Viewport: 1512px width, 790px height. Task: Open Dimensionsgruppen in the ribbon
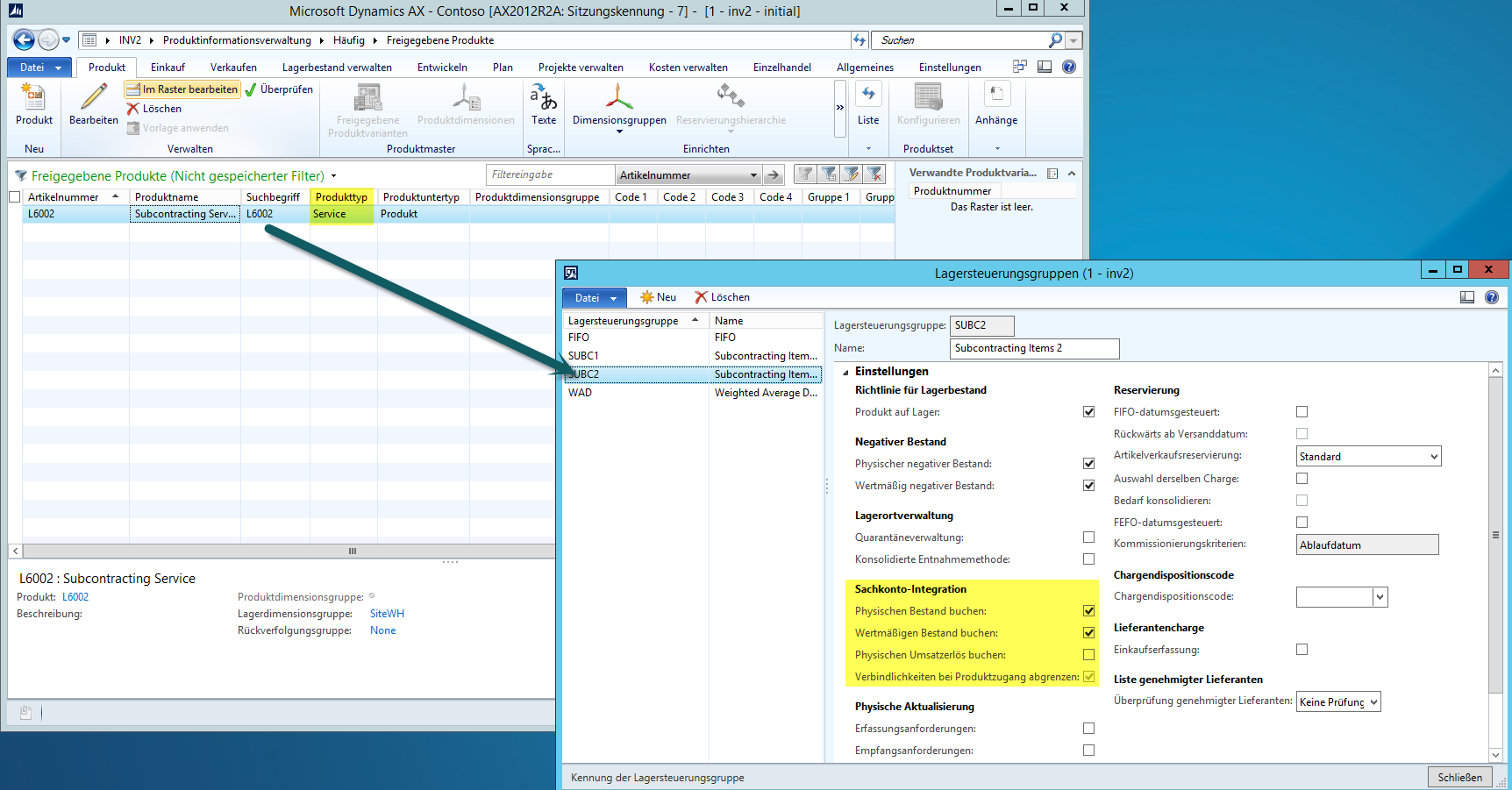click(x=618, y=98)
